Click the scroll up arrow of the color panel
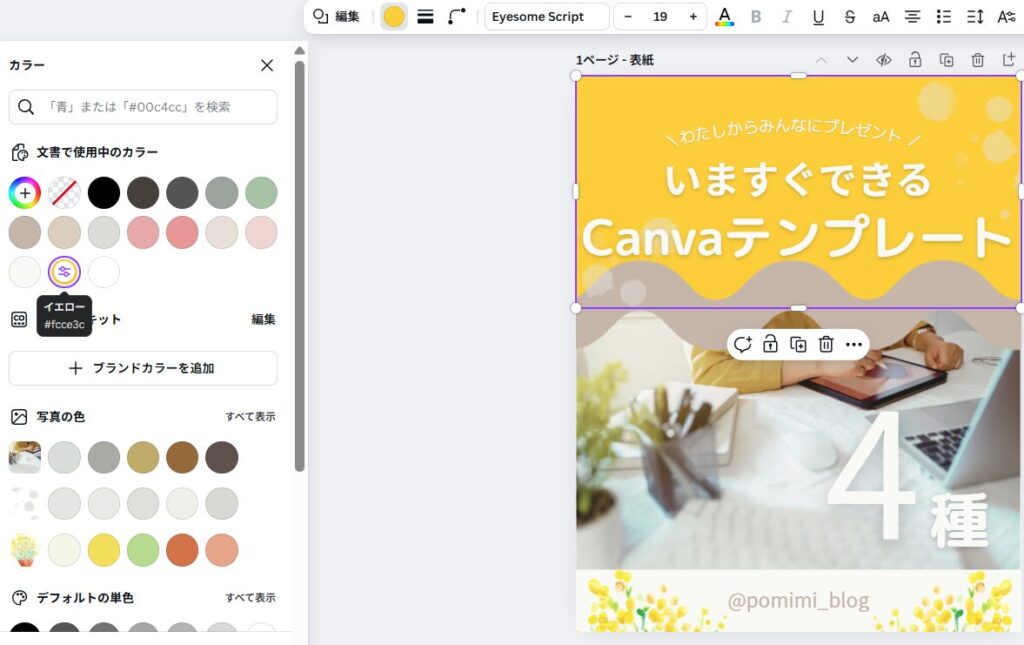This screenshot has height=645, width=1024. click(x=300, y=51)
